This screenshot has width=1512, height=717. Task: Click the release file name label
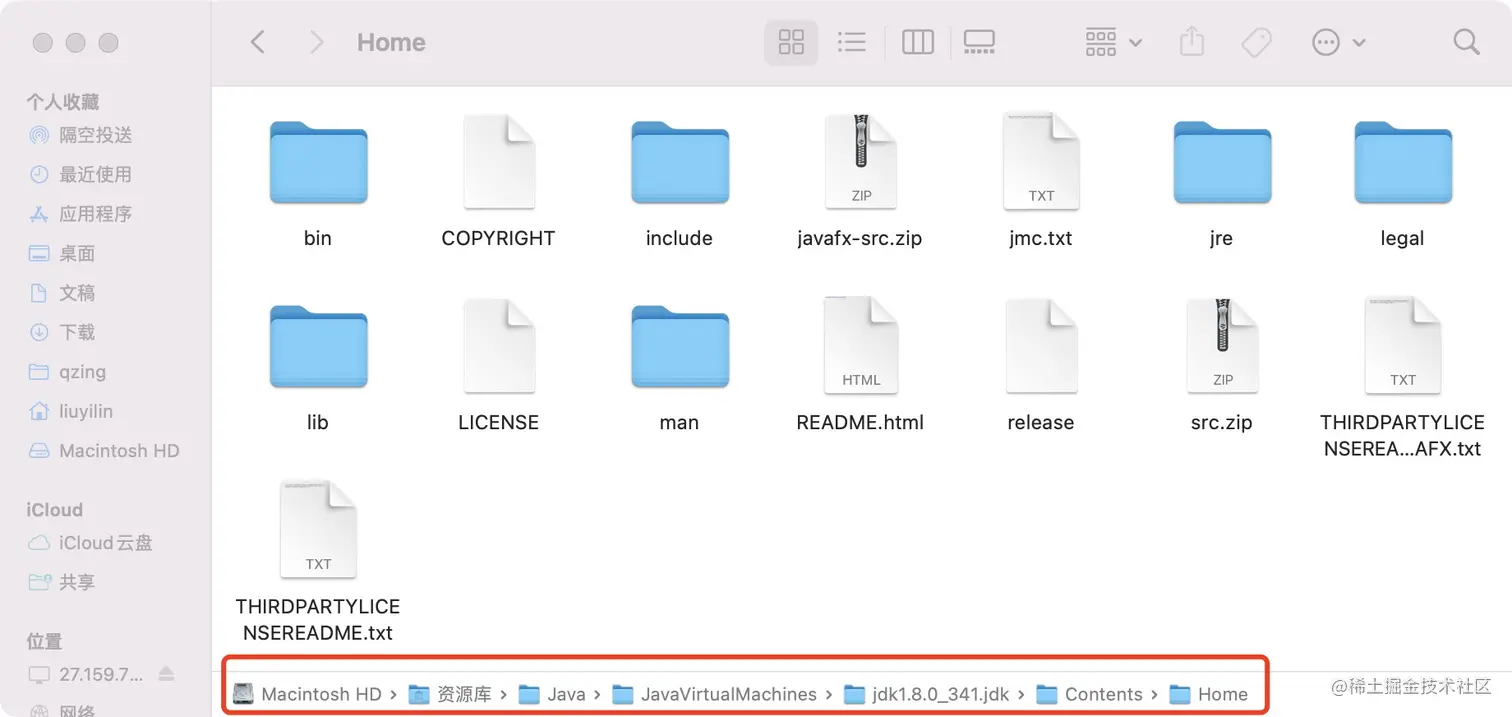pos(1041,422)
